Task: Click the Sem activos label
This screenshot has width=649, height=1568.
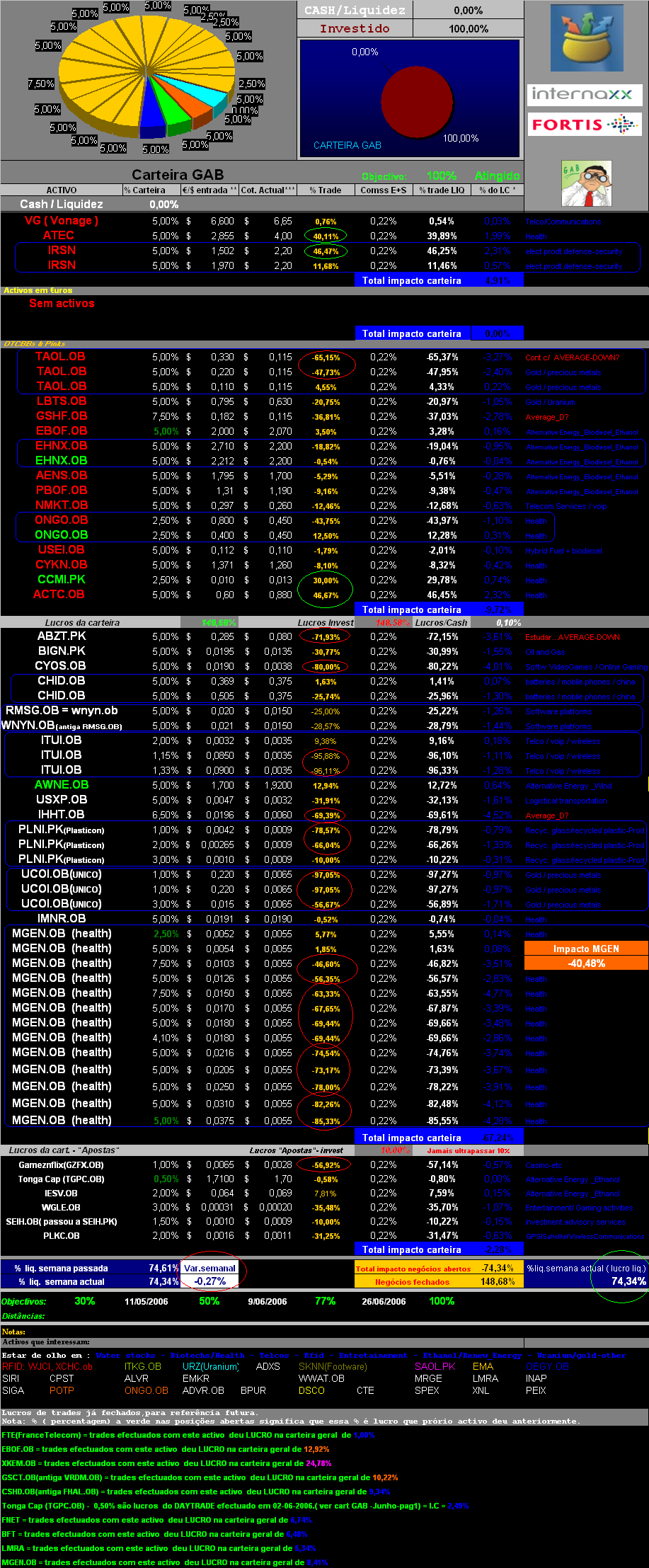Action: point(62,303)
